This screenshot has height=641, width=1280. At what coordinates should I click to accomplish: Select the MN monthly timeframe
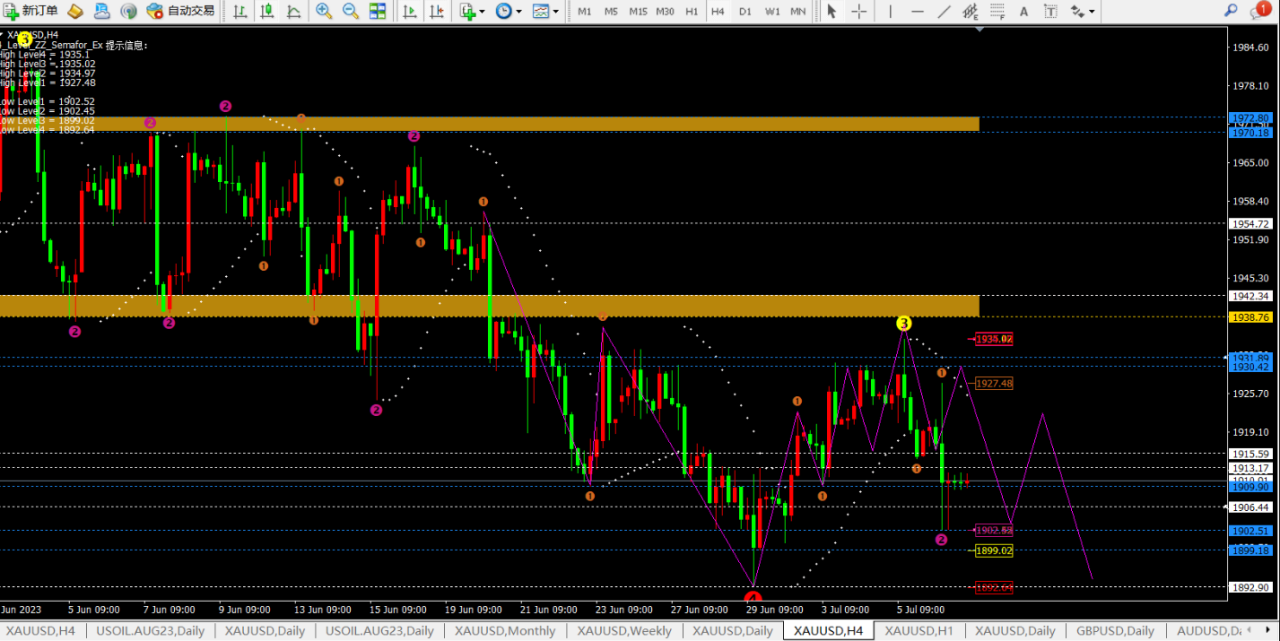tap(798, 11)
